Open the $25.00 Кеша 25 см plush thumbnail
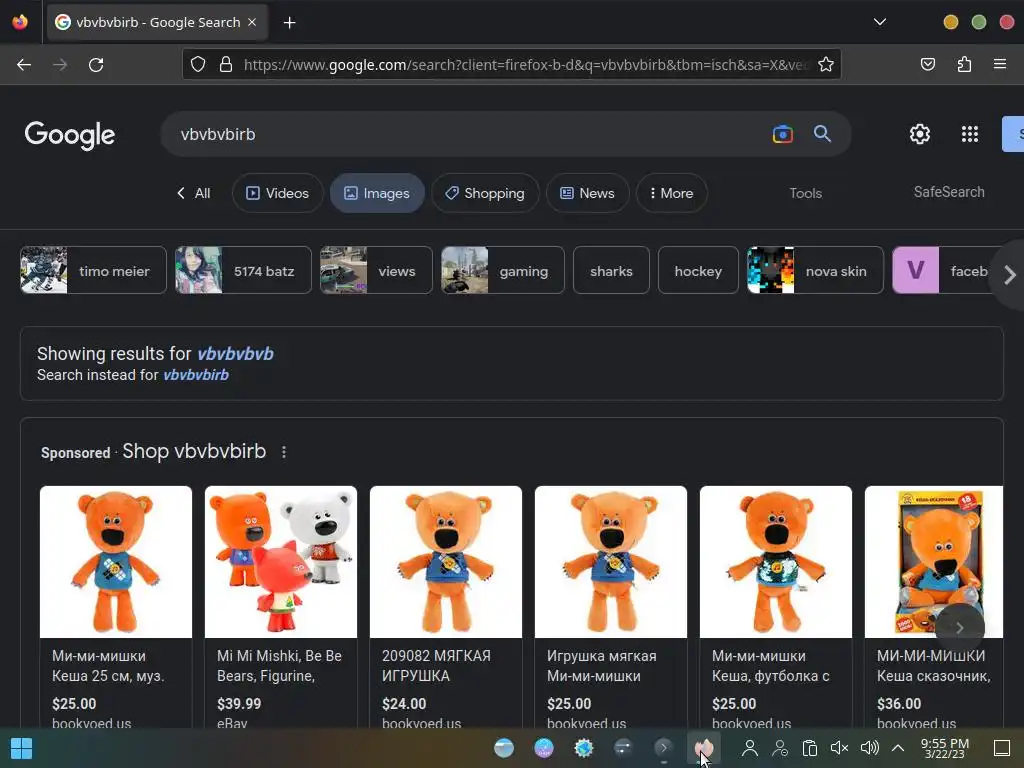1024x768 pixels. [116, 562]
